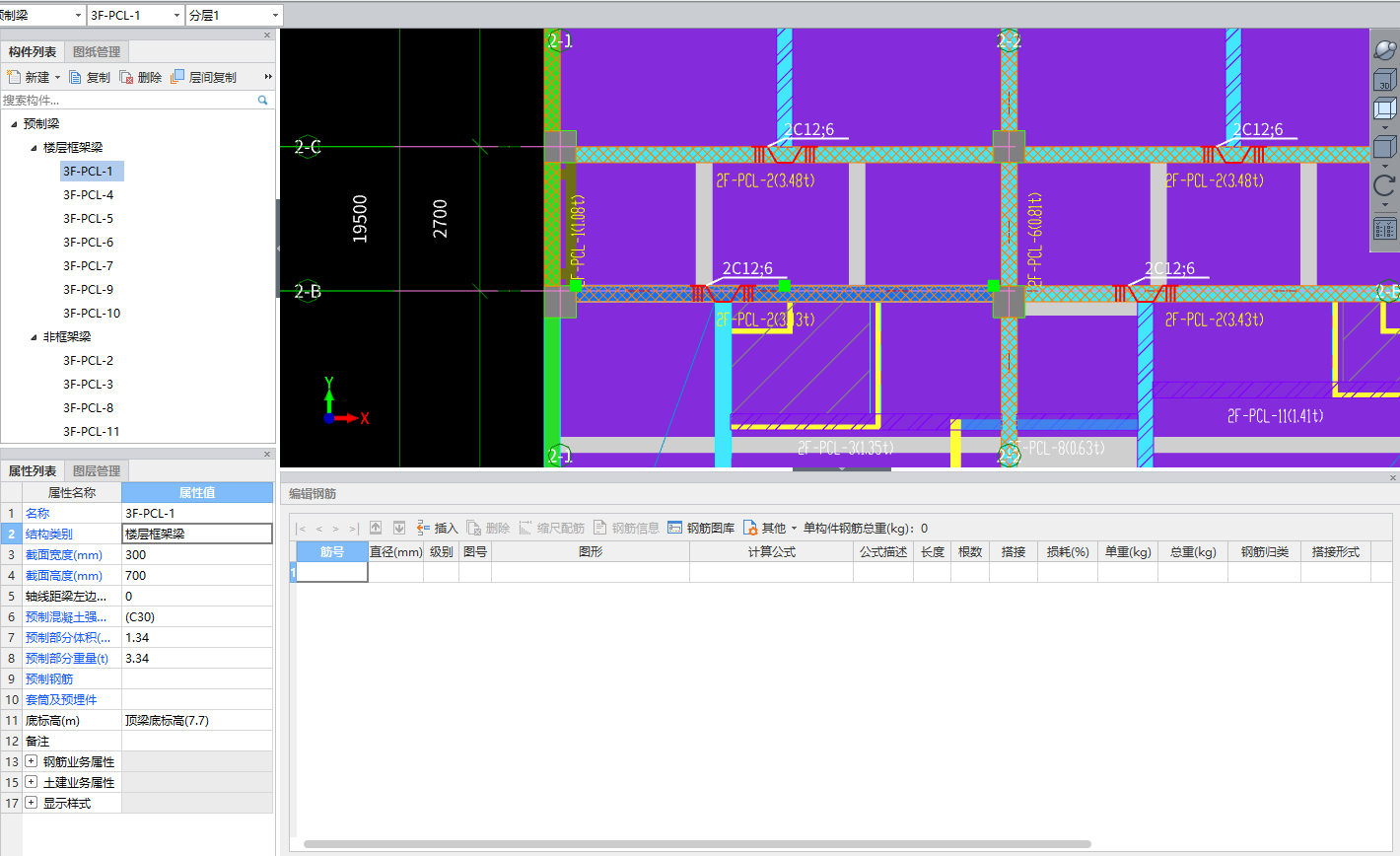Click the 搜索构件 search input field

click(x=128, y=100)
